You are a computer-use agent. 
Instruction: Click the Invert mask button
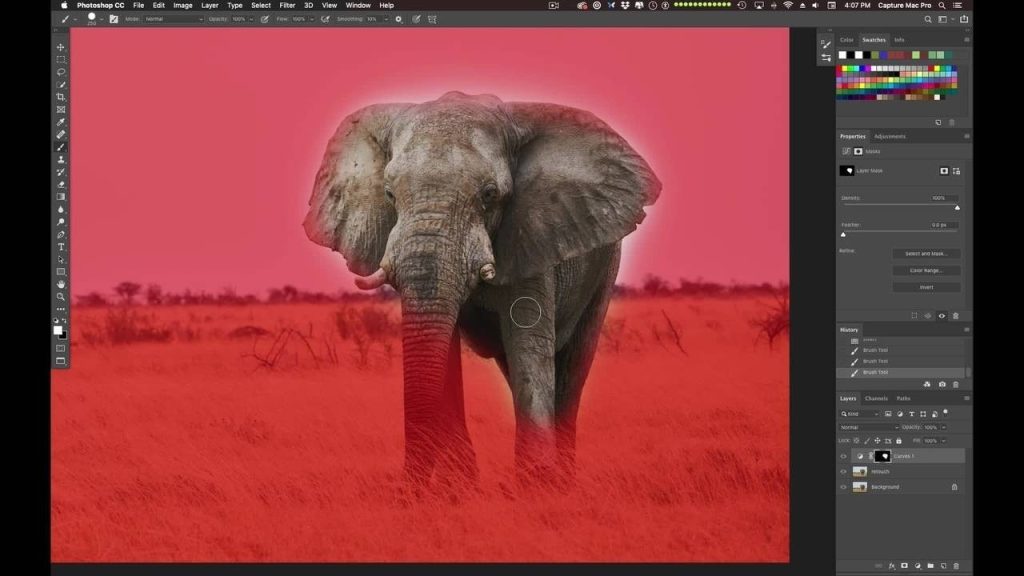tap(926, 287)
